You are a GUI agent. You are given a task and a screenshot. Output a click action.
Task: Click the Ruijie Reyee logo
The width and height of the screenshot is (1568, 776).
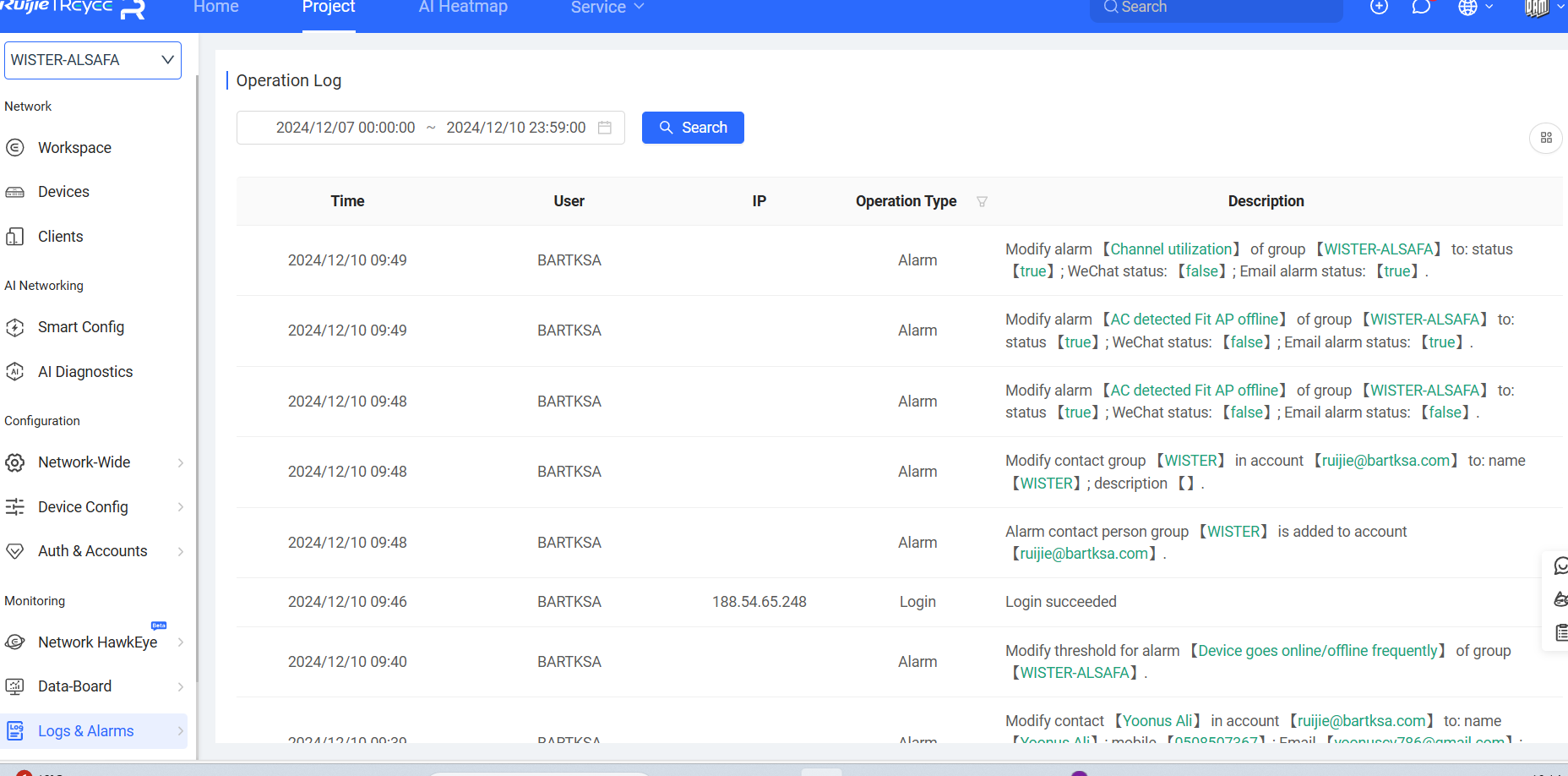(x=73, y=8)
